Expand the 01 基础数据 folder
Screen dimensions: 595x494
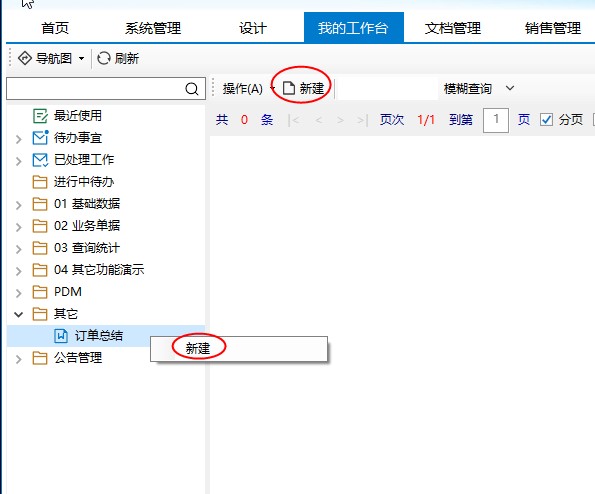[x=19, y=205]
